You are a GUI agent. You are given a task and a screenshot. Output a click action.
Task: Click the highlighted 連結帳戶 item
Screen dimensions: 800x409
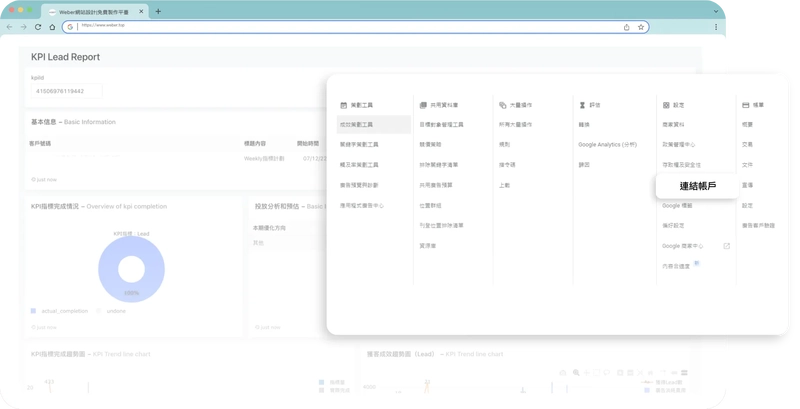point(697,186)
